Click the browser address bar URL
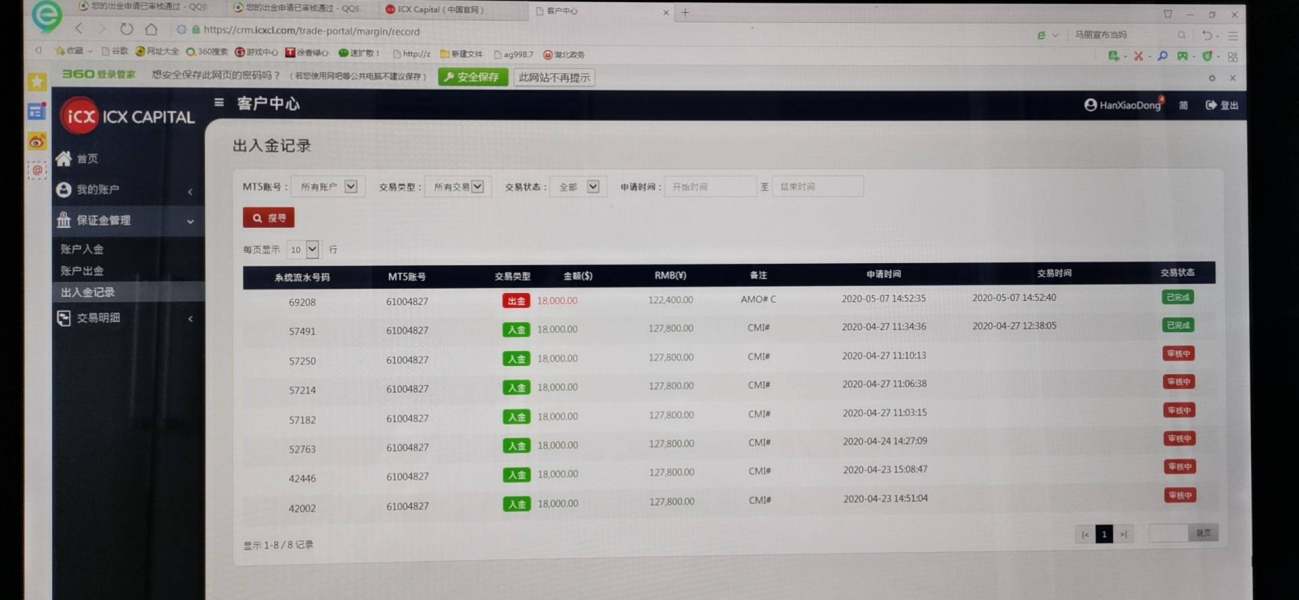Screen dimensions: 1299x600 click(312, 31)
